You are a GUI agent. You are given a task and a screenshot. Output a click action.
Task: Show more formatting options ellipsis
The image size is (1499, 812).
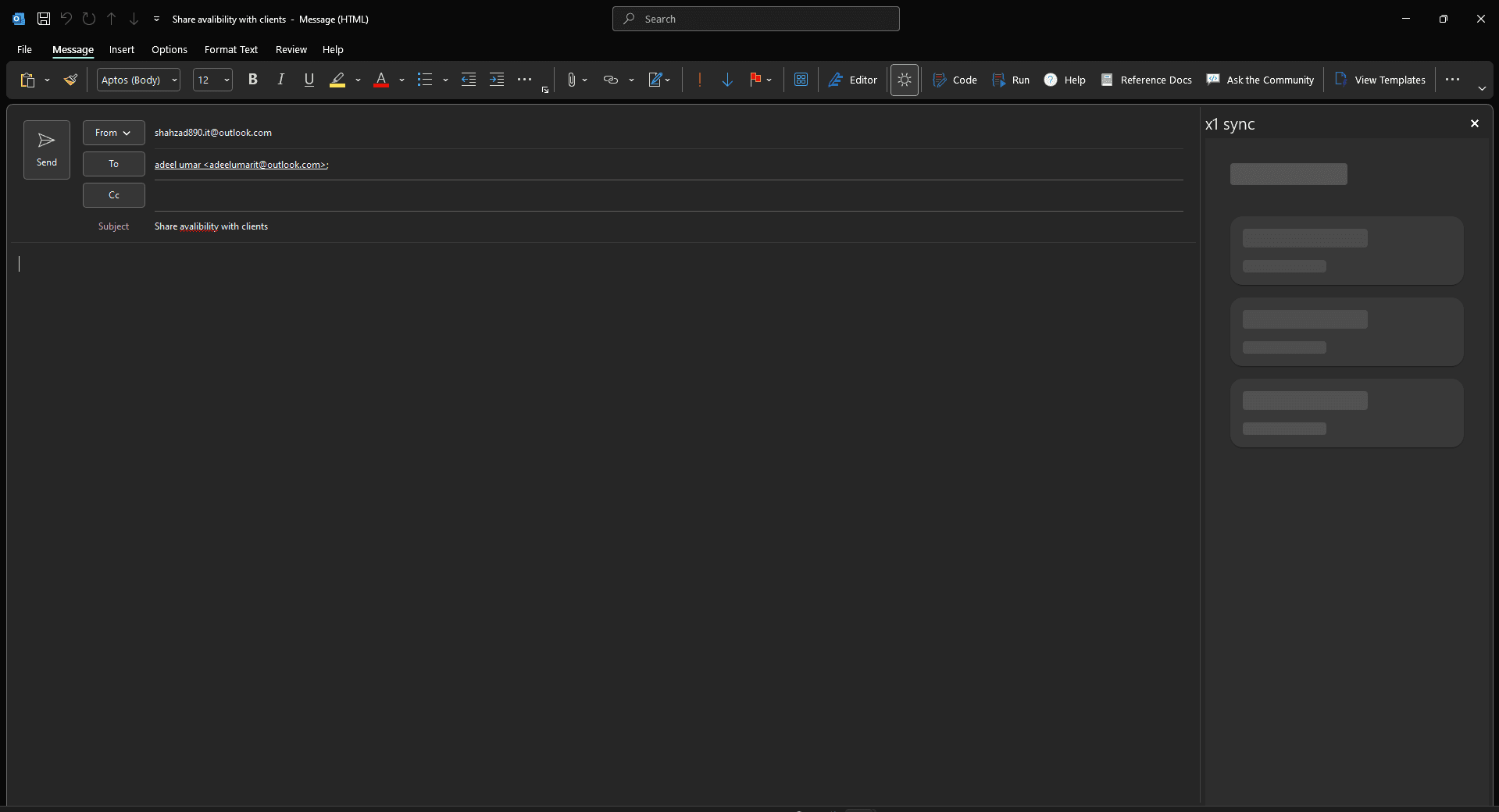click(x=525, y=80)
